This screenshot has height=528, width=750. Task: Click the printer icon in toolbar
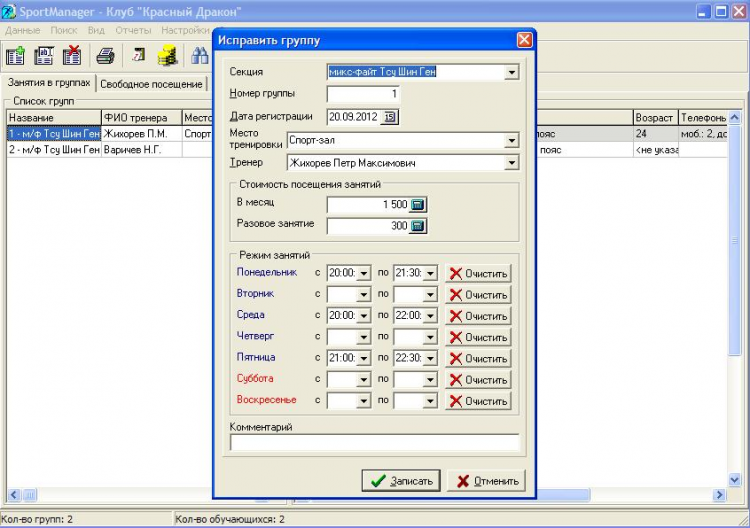(105, 56)
